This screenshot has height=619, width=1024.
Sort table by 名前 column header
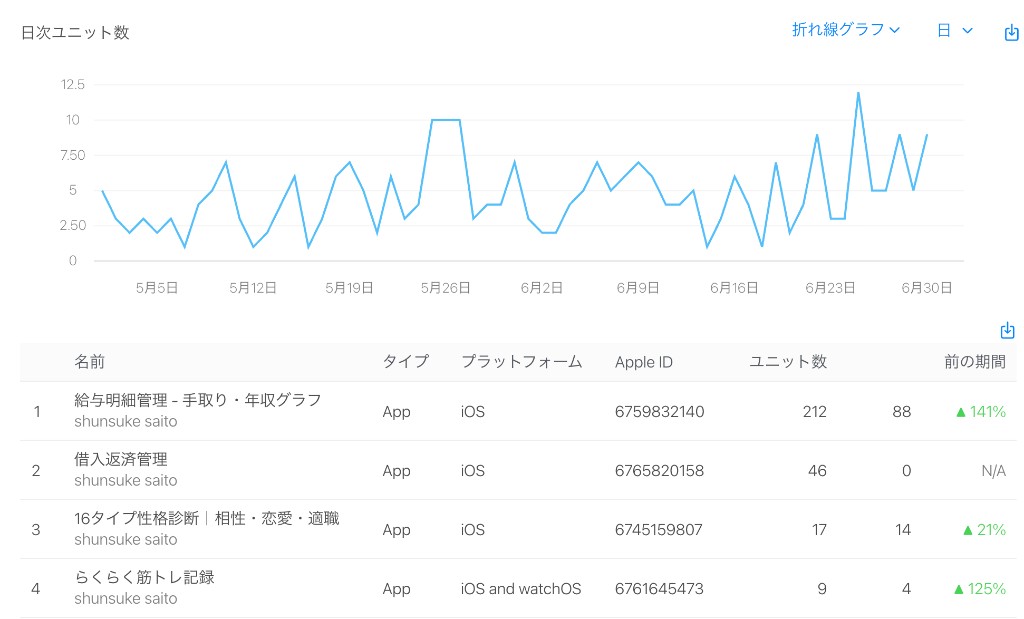[89, 362]
